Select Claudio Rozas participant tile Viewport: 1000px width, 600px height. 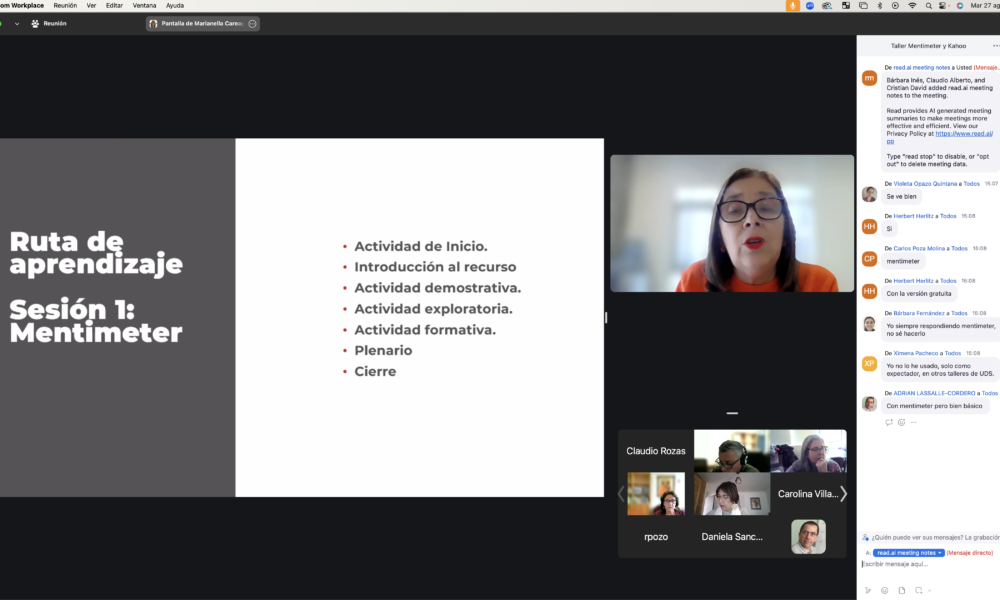pyautogui.click(x=656, y=451)
